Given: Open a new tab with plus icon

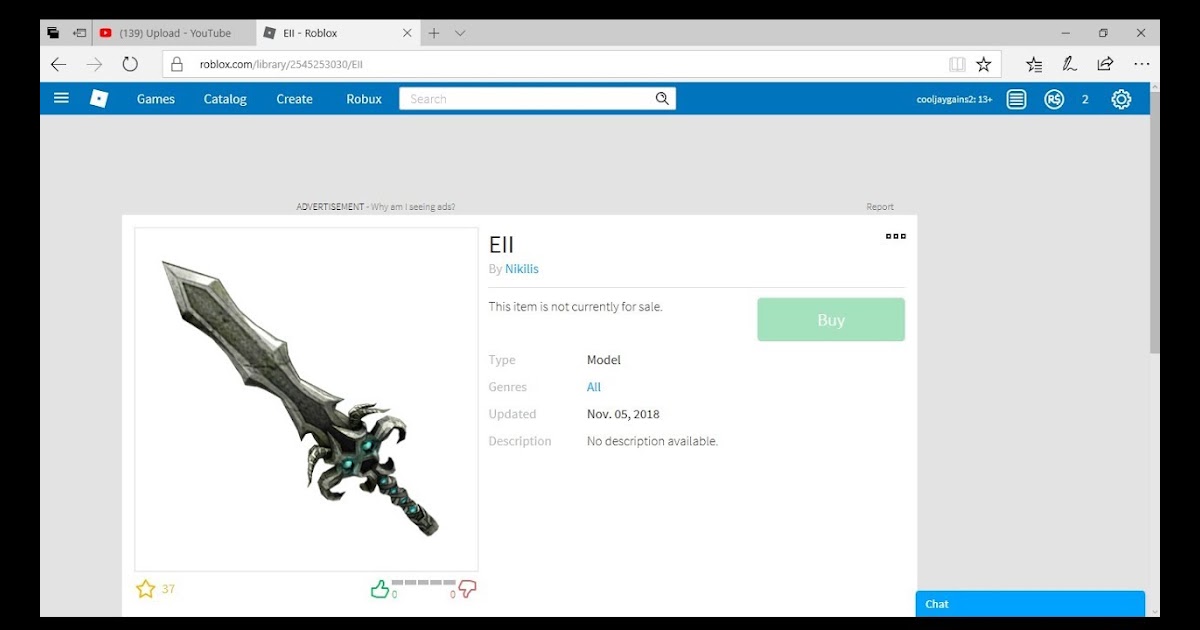Looking at the screenshot, I should [434, 33].
